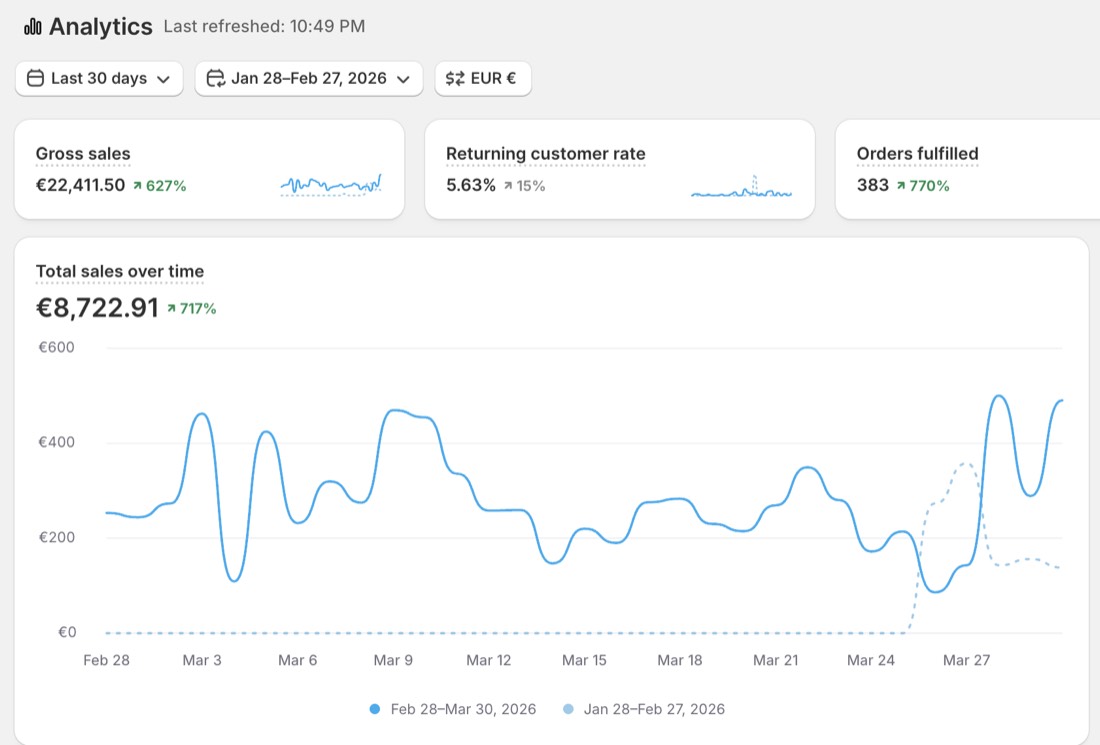Click the Analytics page heading
Viewport: 1100px width, 745px height.
pos(100,27)
